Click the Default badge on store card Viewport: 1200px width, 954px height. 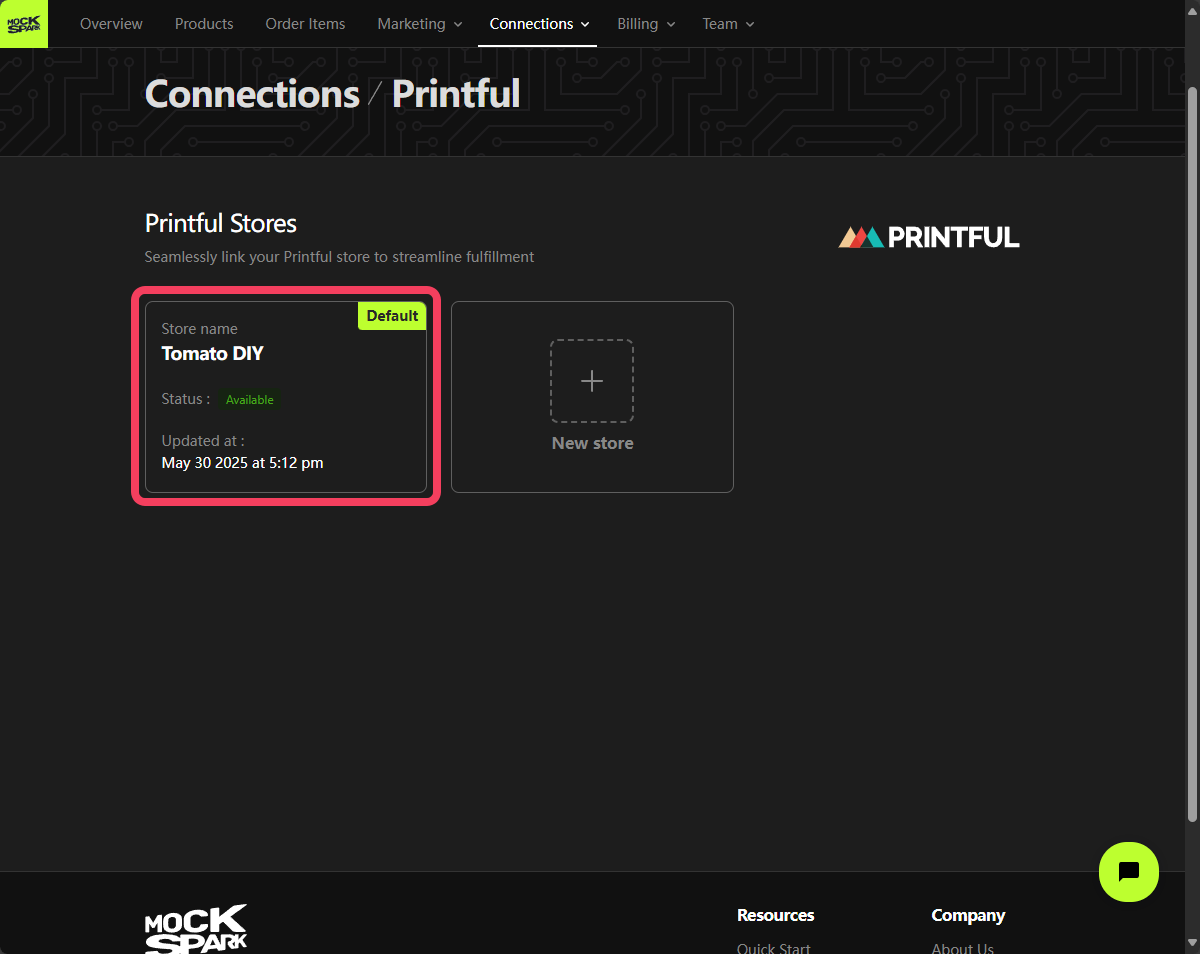tap(392, 316)
